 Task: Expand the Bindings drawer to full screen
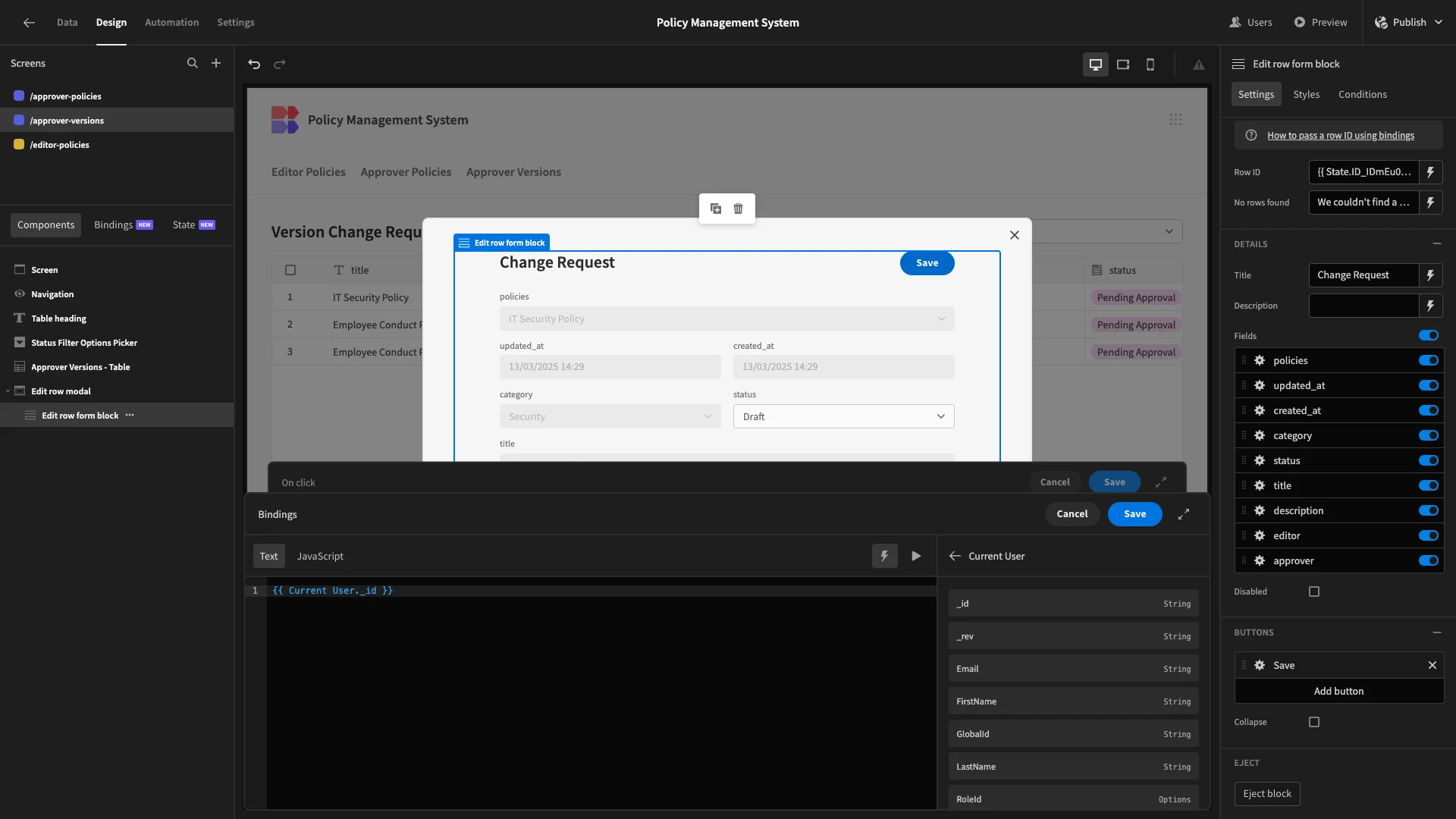[x=1184, y=515]
